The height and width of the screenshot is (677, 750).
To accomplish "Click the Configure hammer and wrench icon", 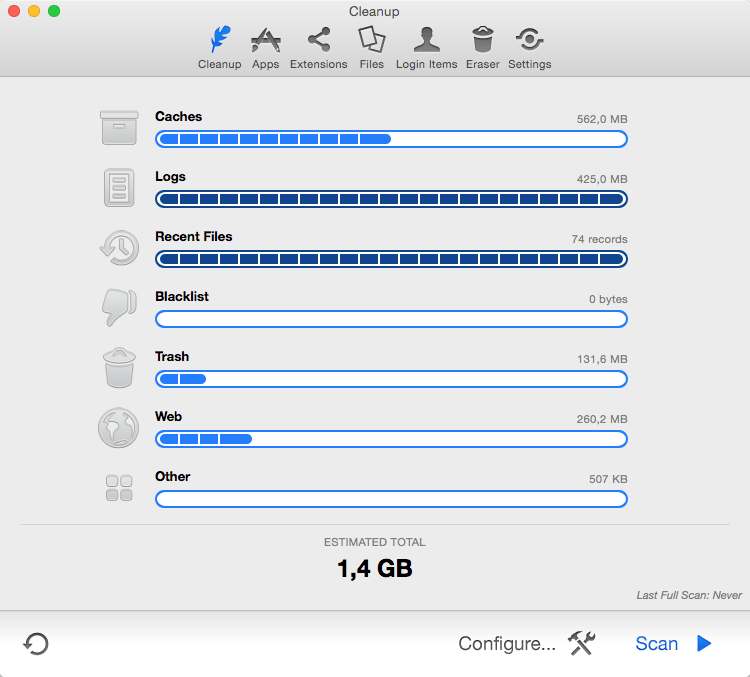I will [x=582, y=643].
